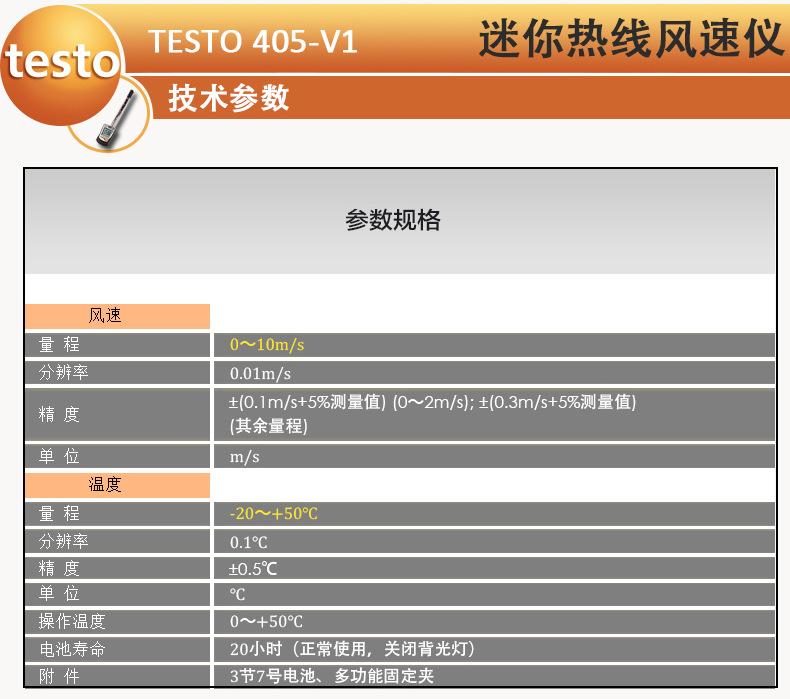The width and height of the screenshot is (790, 699).
Task: Click the 操作温度 row label
Action: [72, 621]
